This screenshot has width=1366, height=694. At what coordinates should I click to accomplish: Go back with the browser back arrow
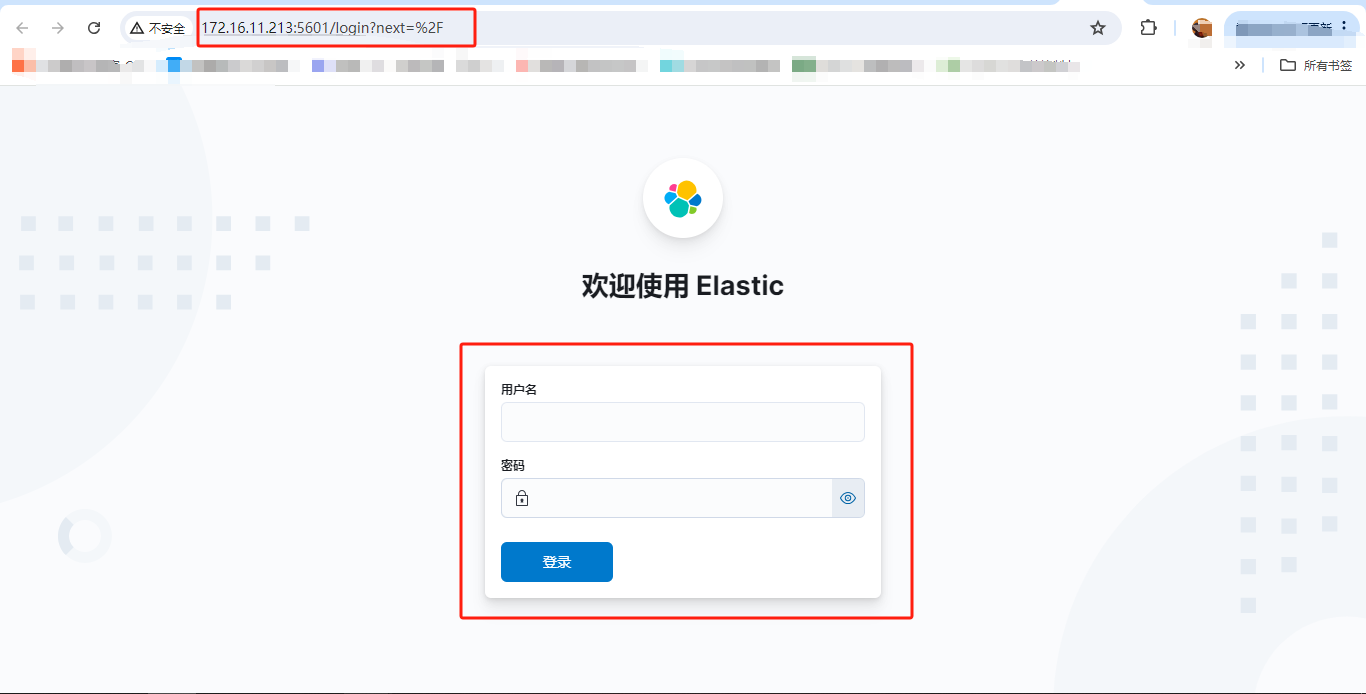coord(22,28)
